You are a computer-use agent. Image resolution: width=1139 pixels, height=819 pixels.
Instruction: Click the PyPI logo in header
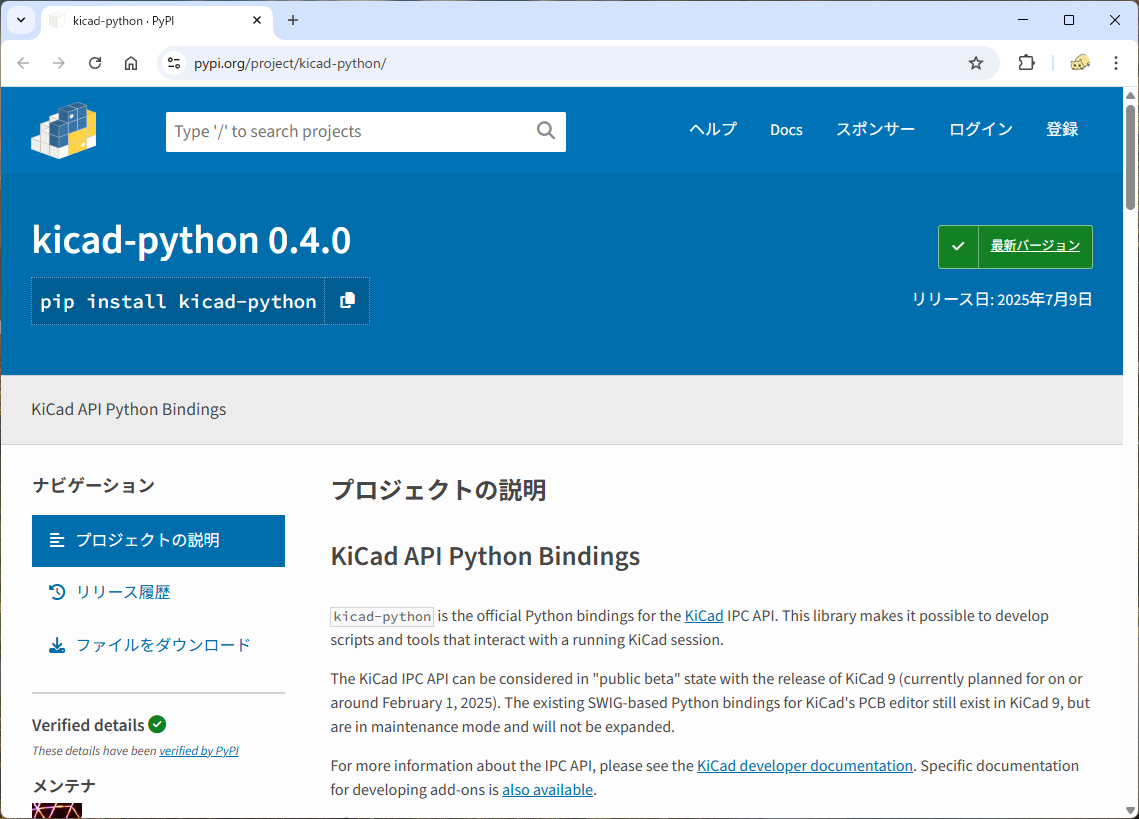(x=64, y=130)
